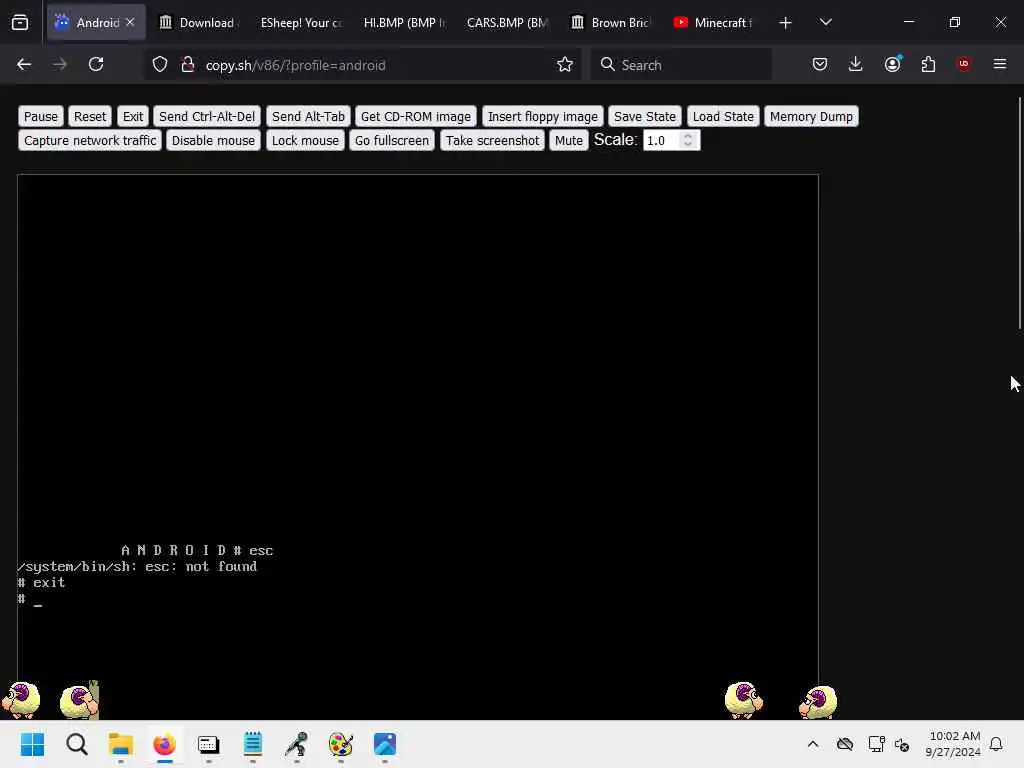Open File Explorer from taskbar
This screenshot has height=768, width=1024.
coord(121,744)
